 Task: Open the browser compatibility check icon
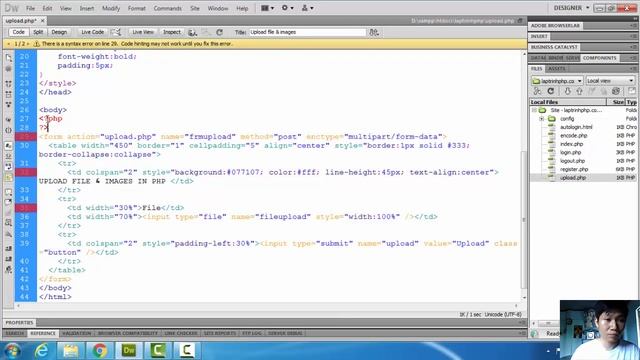pyautogui.click(x=116, y=32)
